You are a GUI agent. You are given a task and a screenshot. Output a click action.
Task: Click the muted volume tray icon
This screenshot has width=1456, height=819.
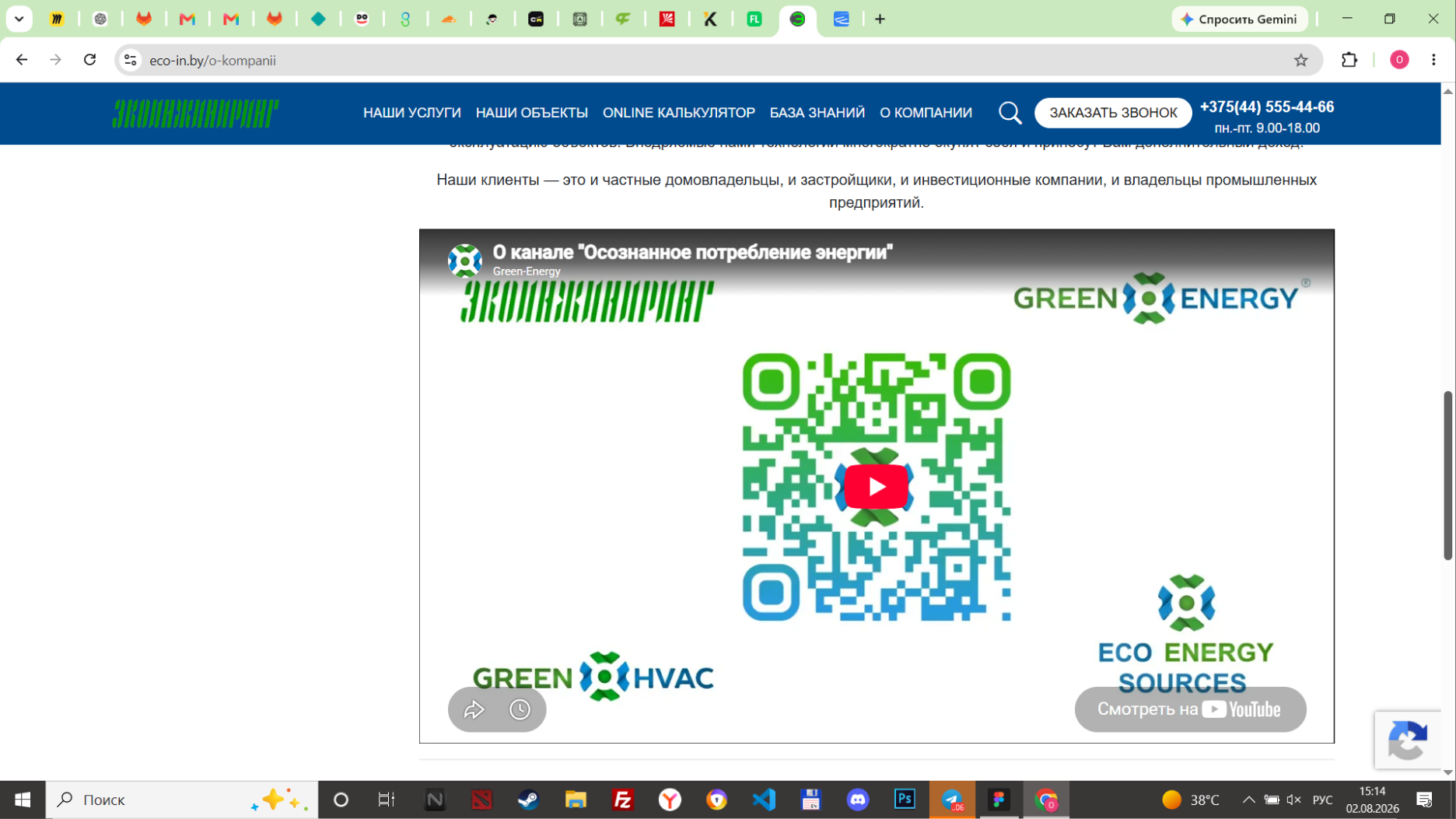point(1293,800)
